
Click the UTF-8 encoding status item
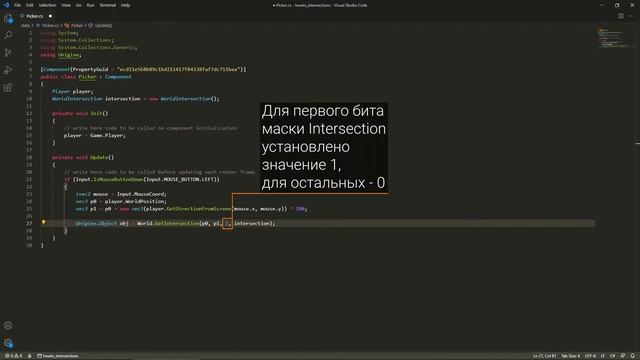click(590, 356)
